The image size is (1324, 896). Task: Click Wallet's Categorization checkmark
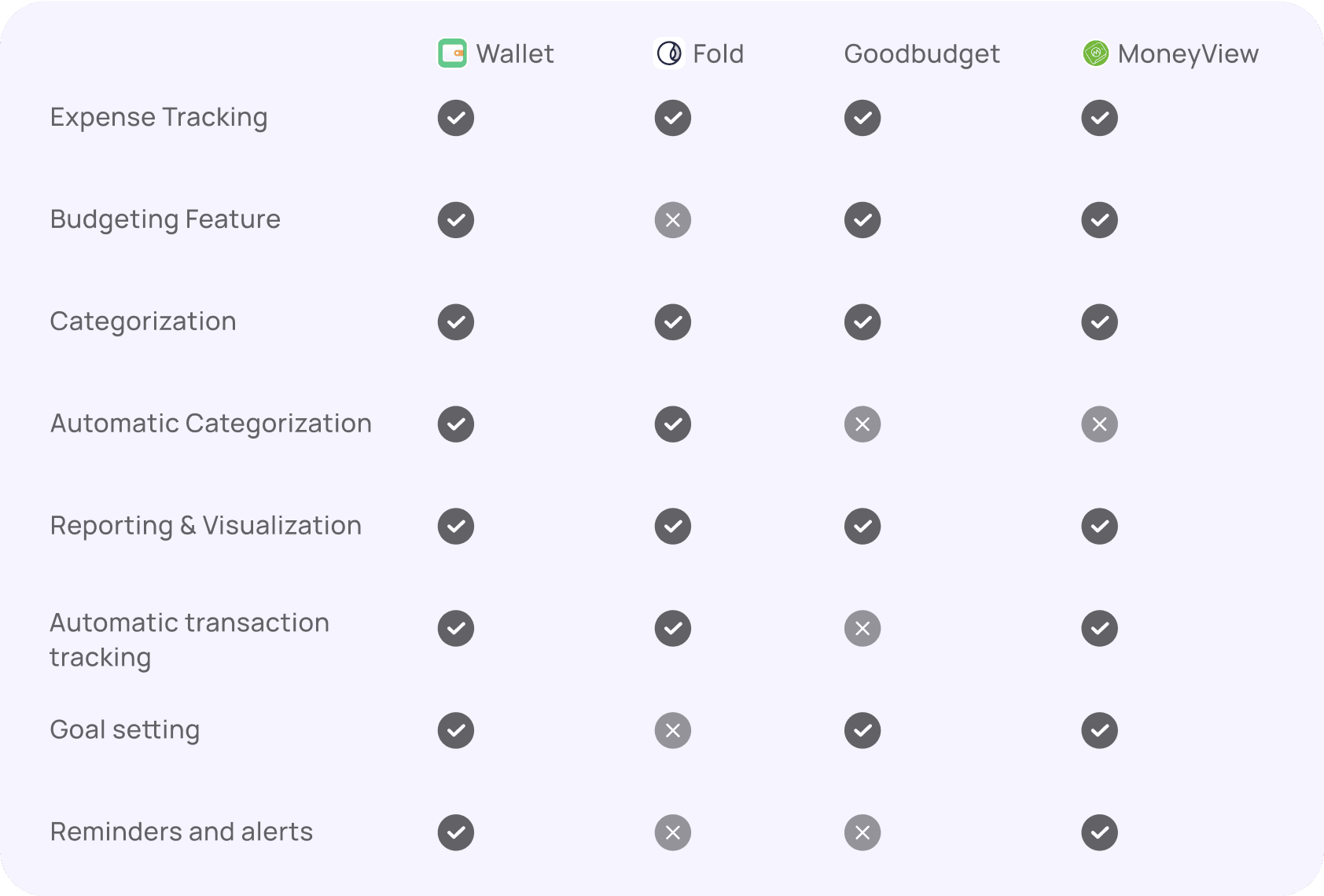pyautogui.click(x=456, y=322)
